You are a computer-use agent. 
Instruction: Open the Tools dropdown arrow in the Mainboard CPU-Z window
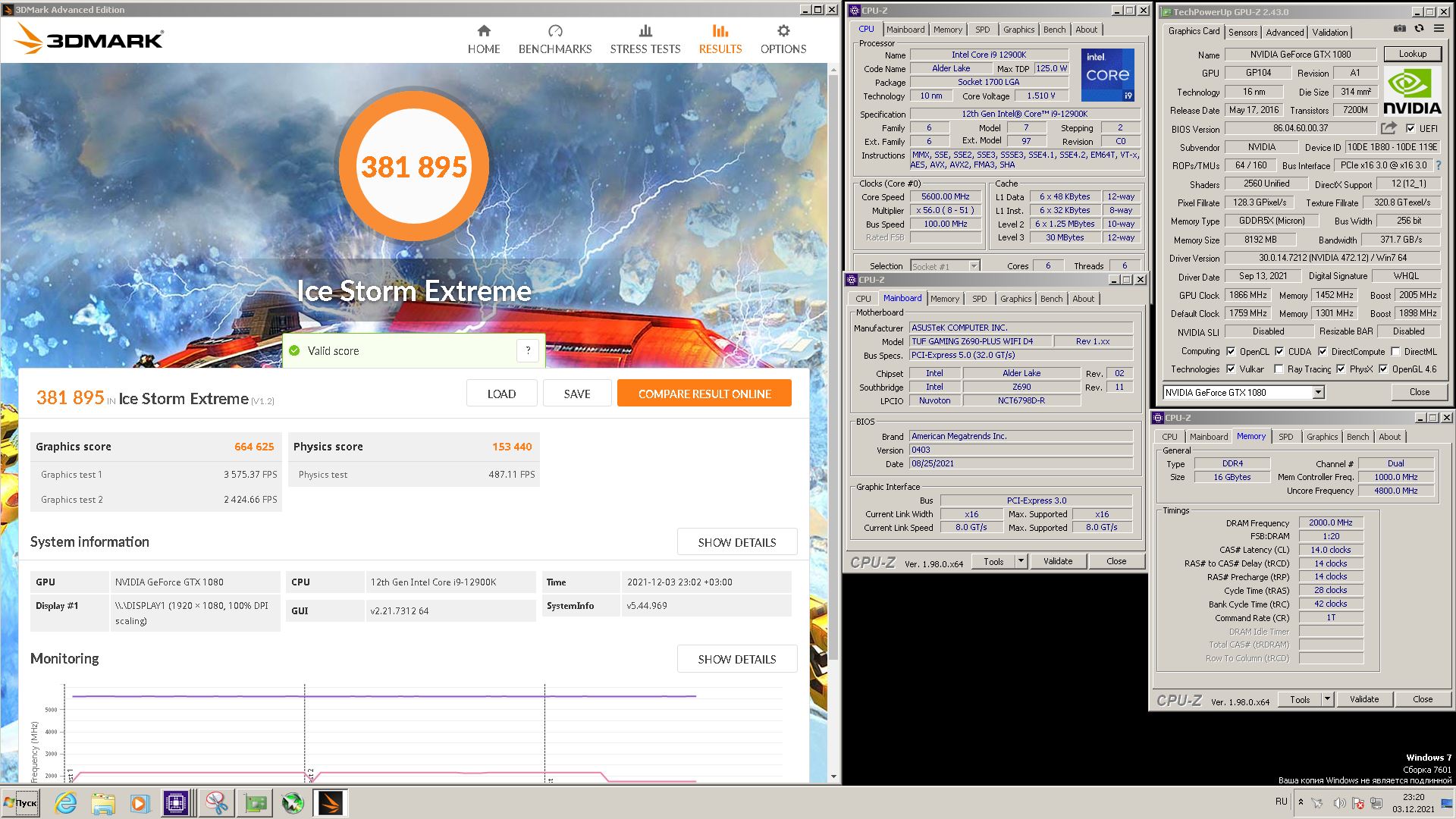coord(1021,561)
